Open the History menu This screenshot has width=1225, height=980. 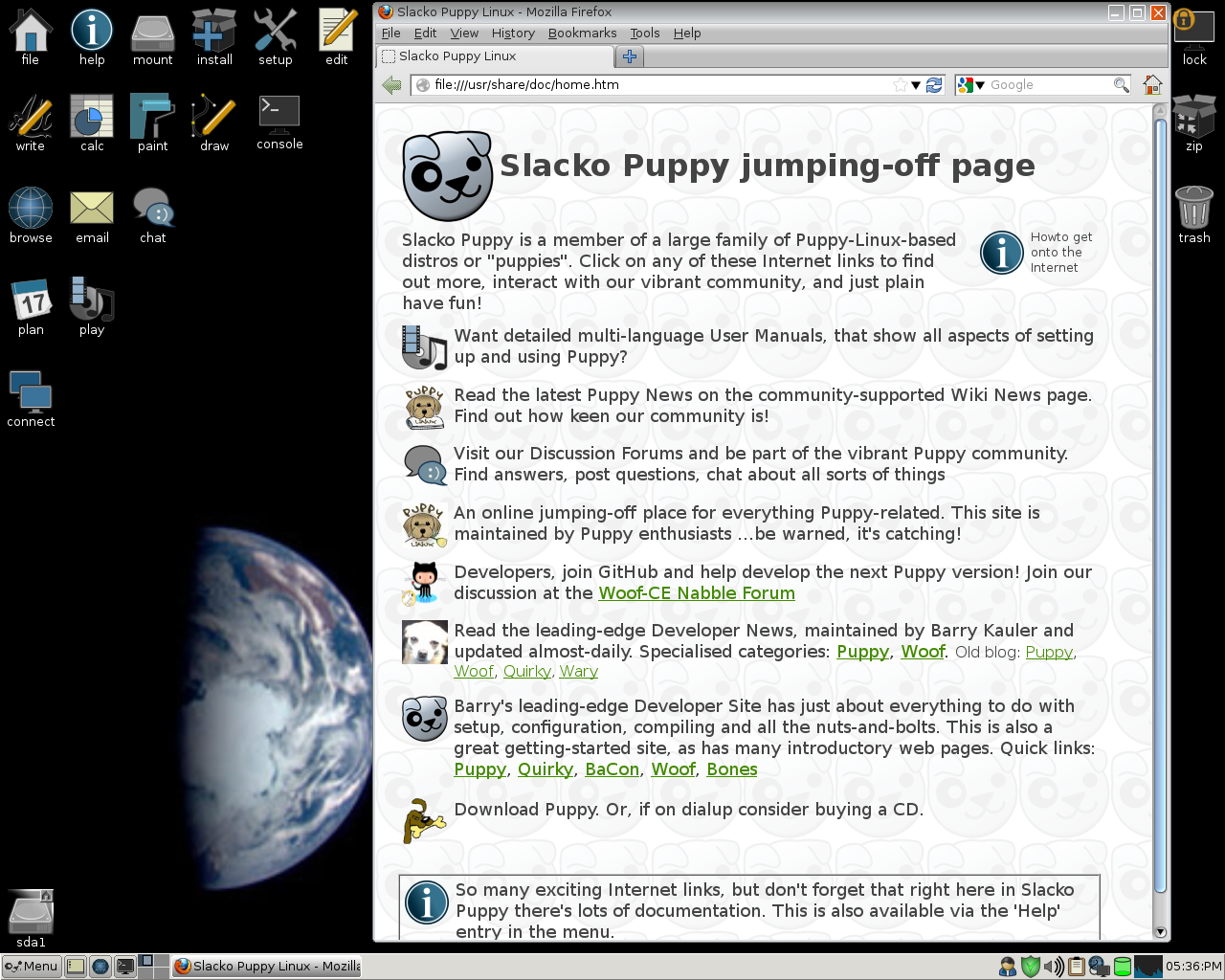(513, 33)
